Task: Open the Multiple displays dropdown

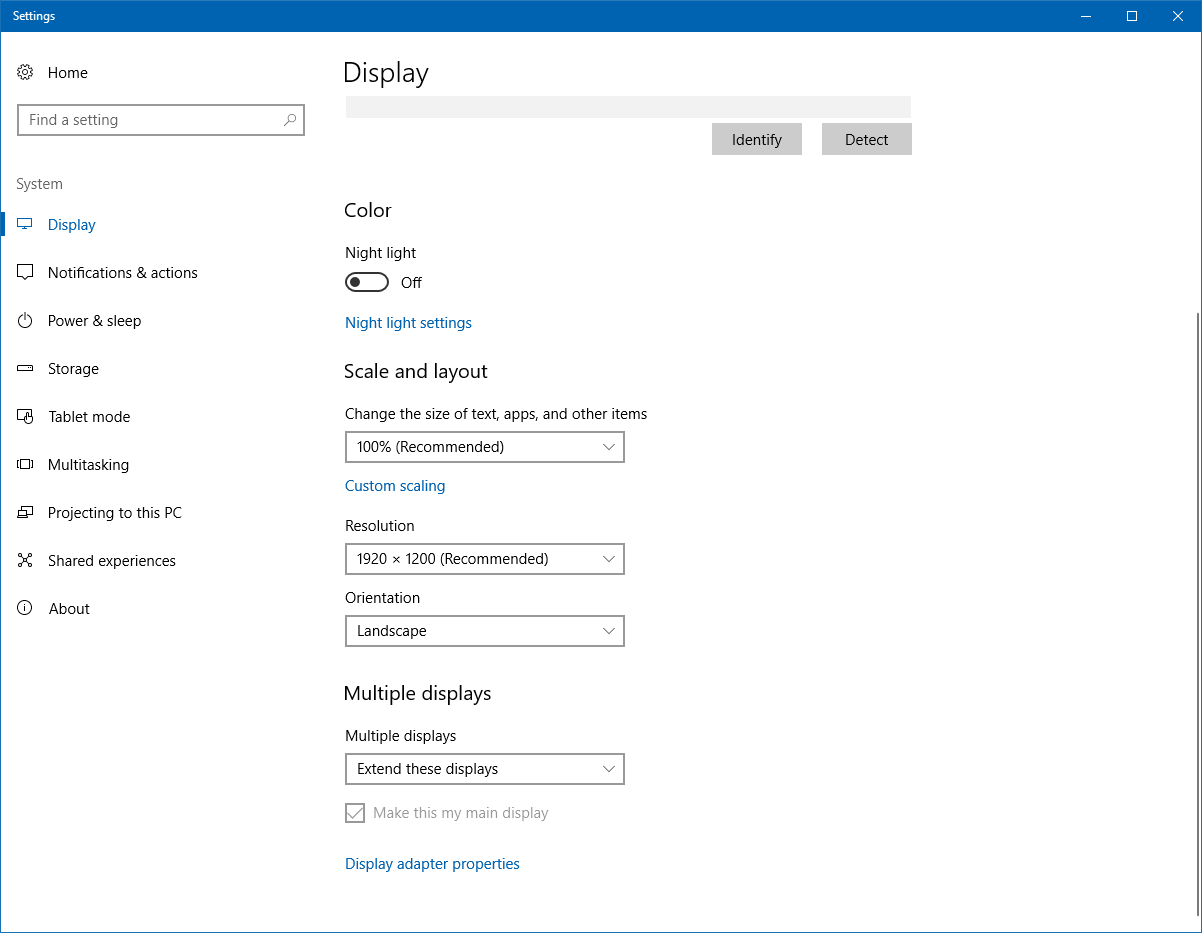Action: coord(484,769)
